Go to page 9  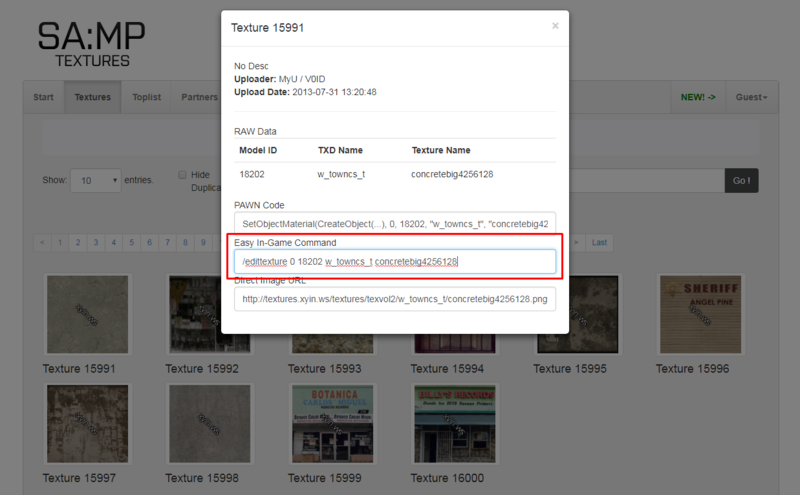click(203, 242)
